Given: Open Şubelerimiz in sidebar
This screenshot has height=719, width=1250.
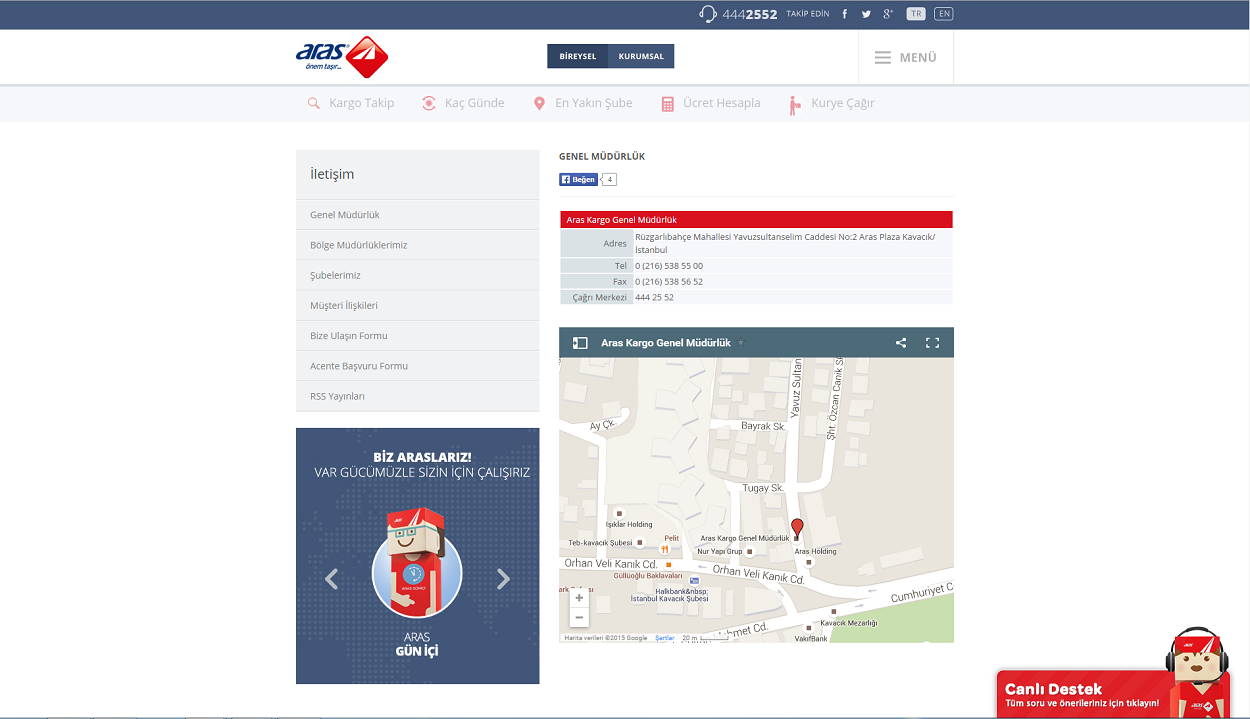Looking at the screenshot, I should coord(417,275).
